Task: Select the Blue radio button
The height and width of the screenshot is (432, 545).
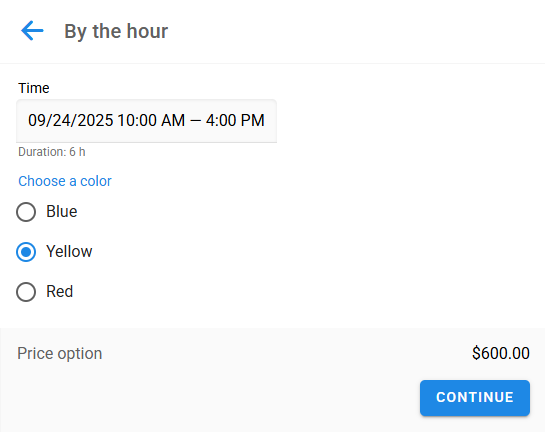Action: 26,212
